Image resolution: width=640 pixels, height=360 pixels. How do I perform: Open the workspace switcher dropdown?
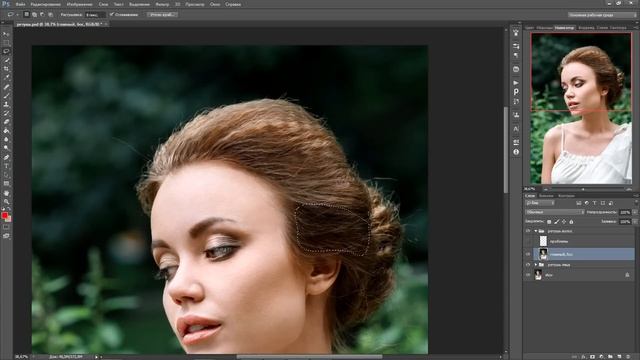click(x=602, y=15)
